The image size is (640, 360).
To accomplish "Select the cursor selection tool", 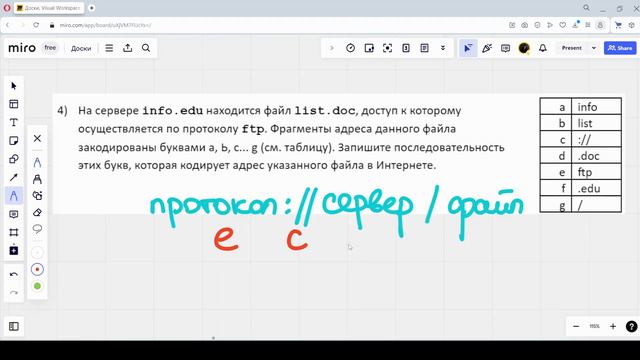I will click(14, 86).
